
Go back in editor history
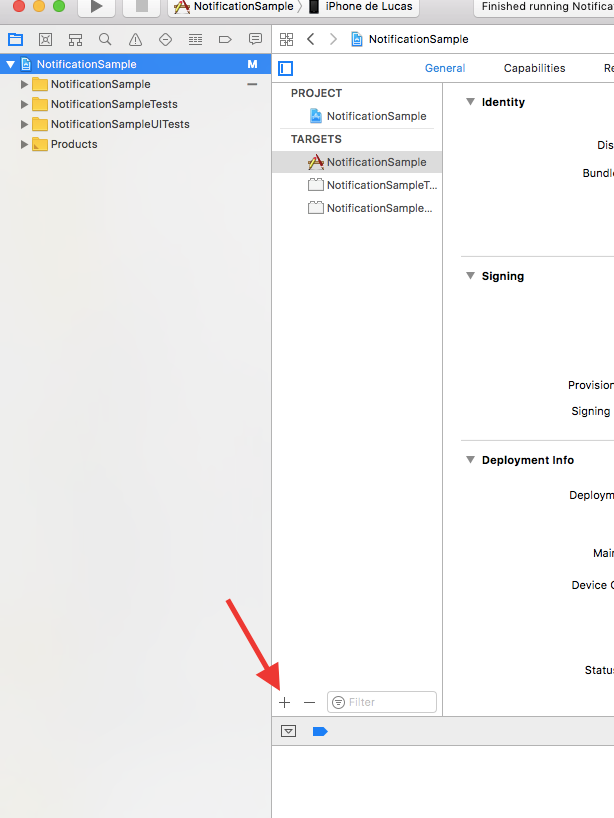310,39
